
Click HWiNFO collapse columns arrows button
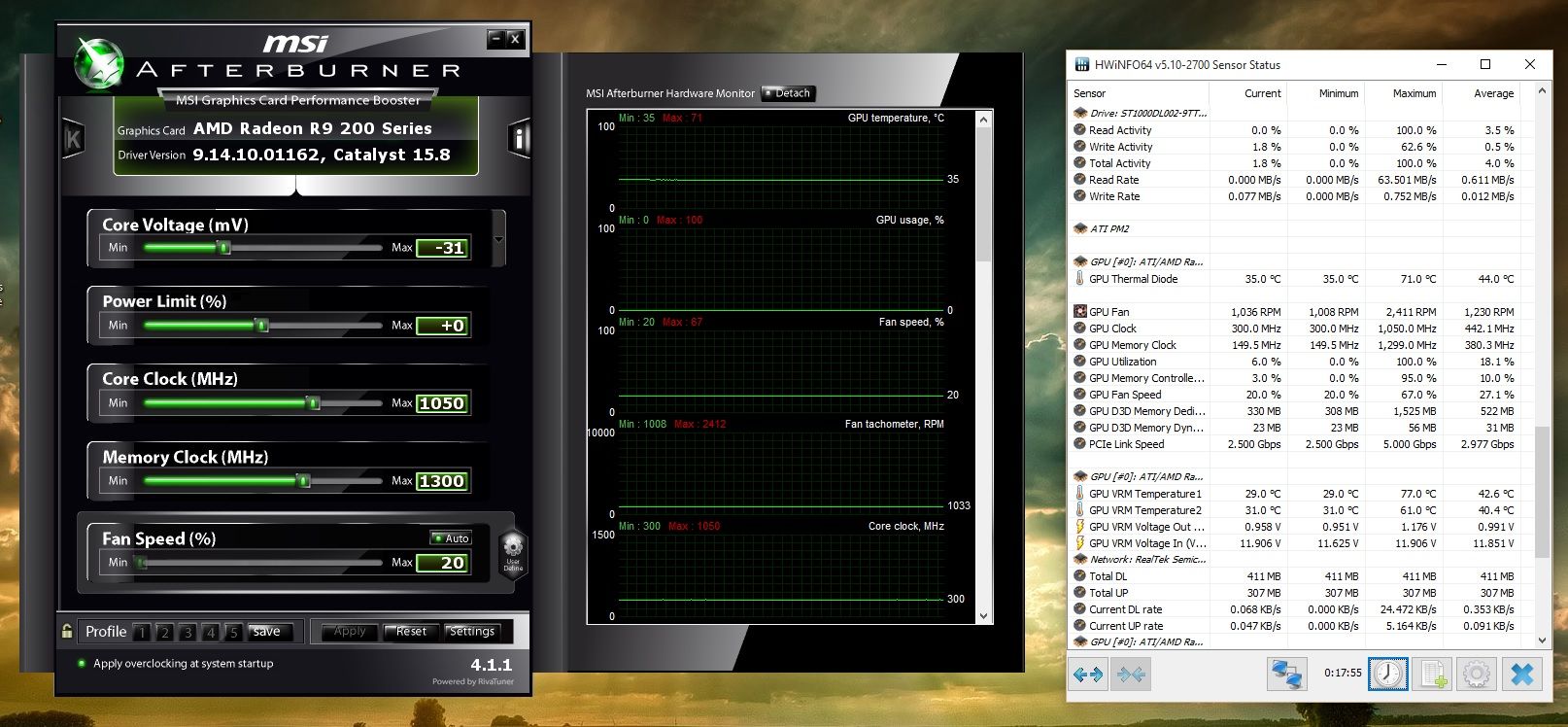point(1131,674)
